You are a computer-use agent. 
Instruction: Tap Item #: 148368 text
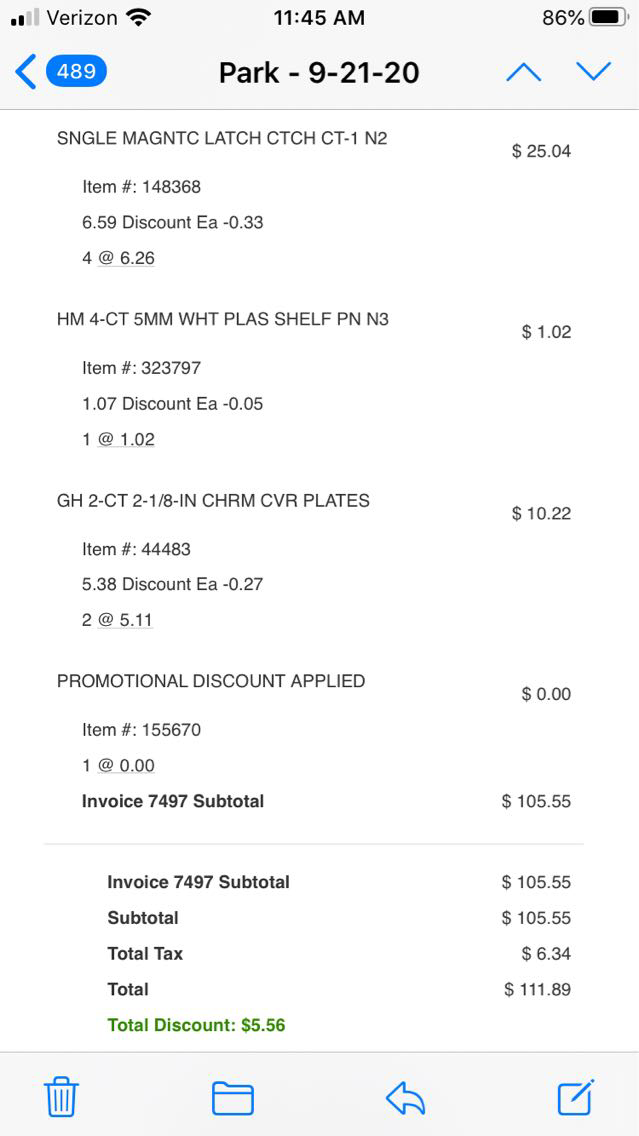[x=141, y=186]
